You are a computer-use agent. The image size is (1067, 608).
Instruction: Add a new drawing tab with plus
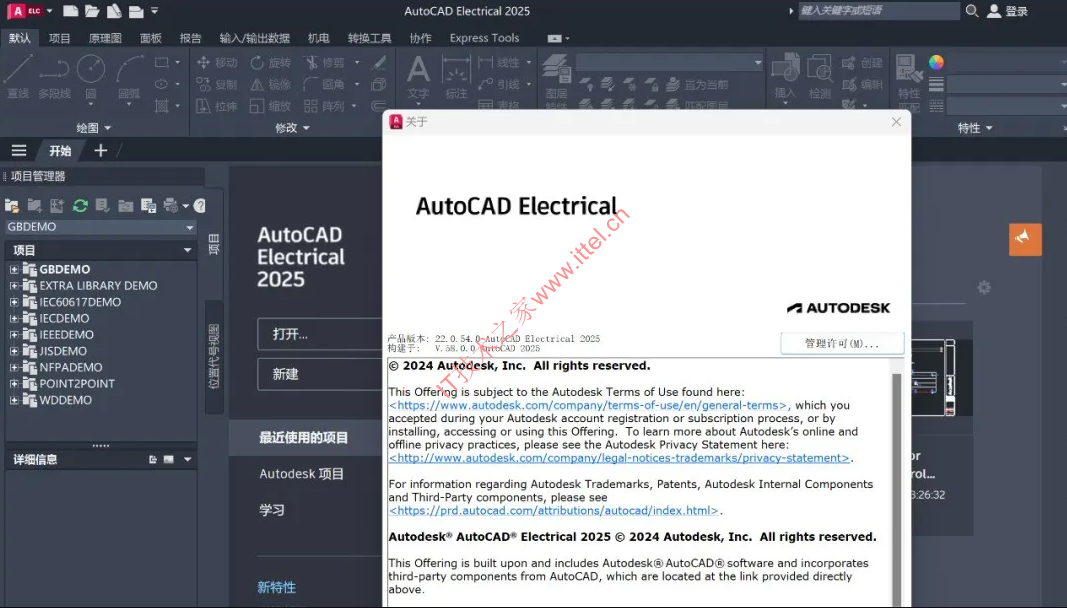pyautogui.click(x=101, y=150)
